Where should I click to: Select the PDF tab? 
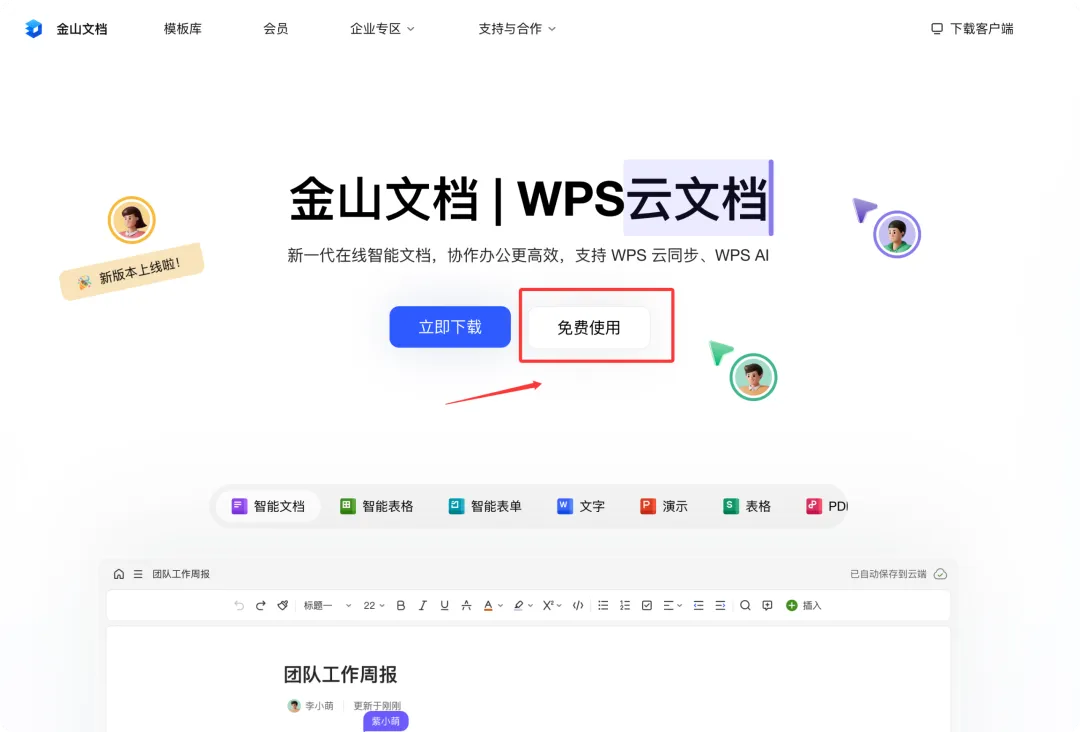coord(827,506)
